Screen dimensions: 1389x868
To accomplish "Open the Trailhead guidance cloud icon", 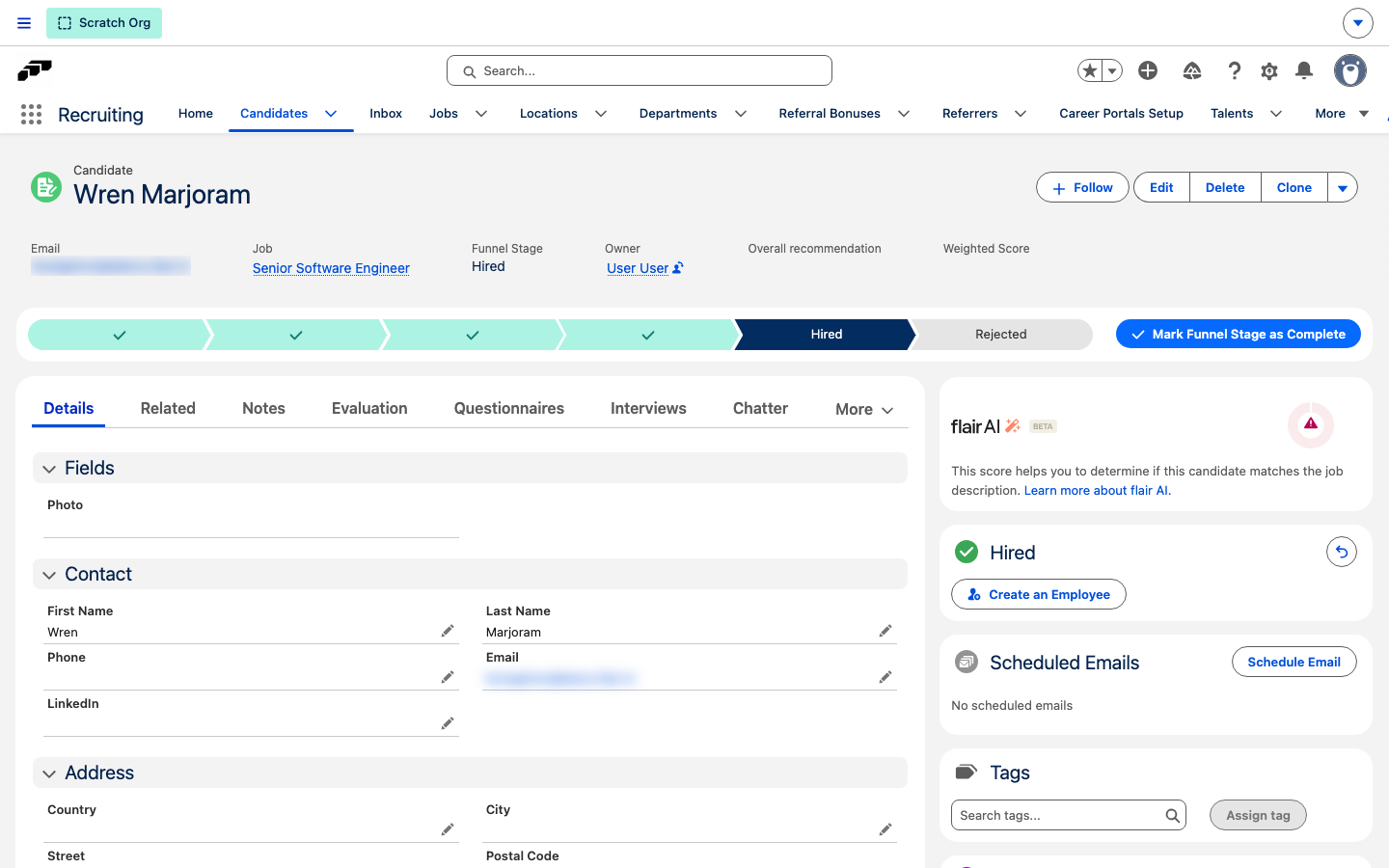I will pos(1192,70).
